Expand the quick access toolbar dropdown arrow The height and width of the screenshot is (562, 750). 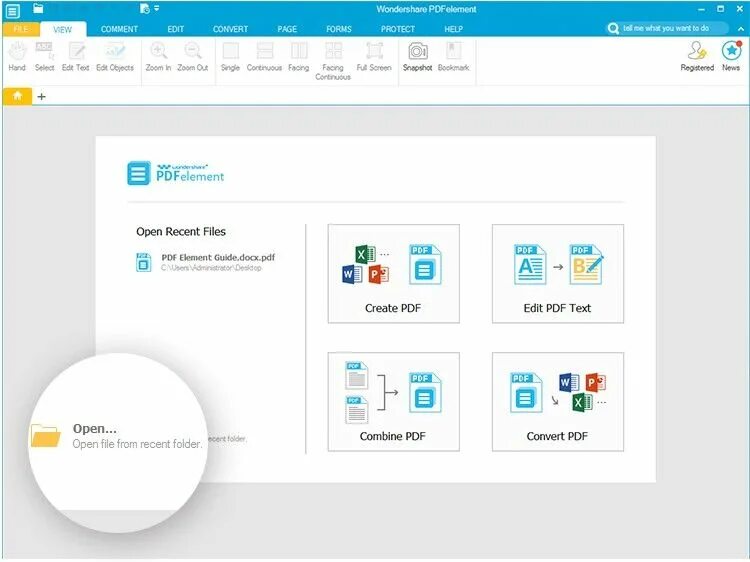[x=156, y=8]
